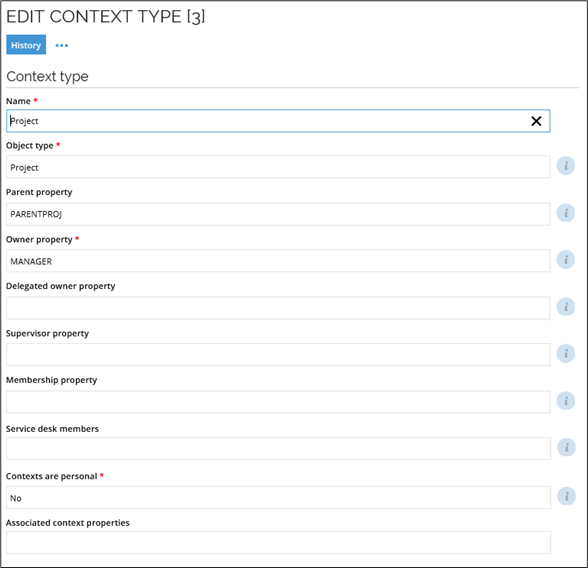Open the Parent property PARENTPROJ field

(x=278, y=214)
